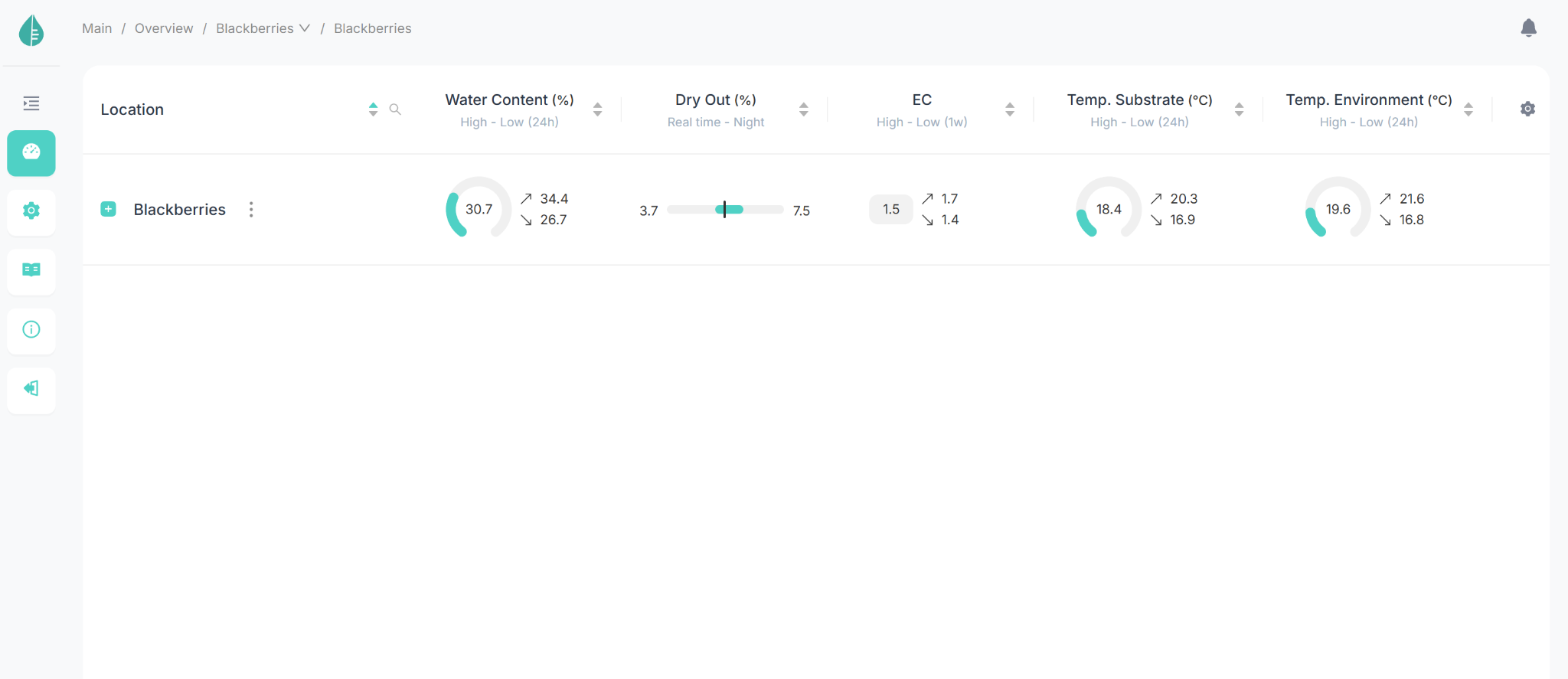1568x679 pixels.
Task: Click the Dry Out (%) header
Action: pyautogui.click(x=716, y=100)
